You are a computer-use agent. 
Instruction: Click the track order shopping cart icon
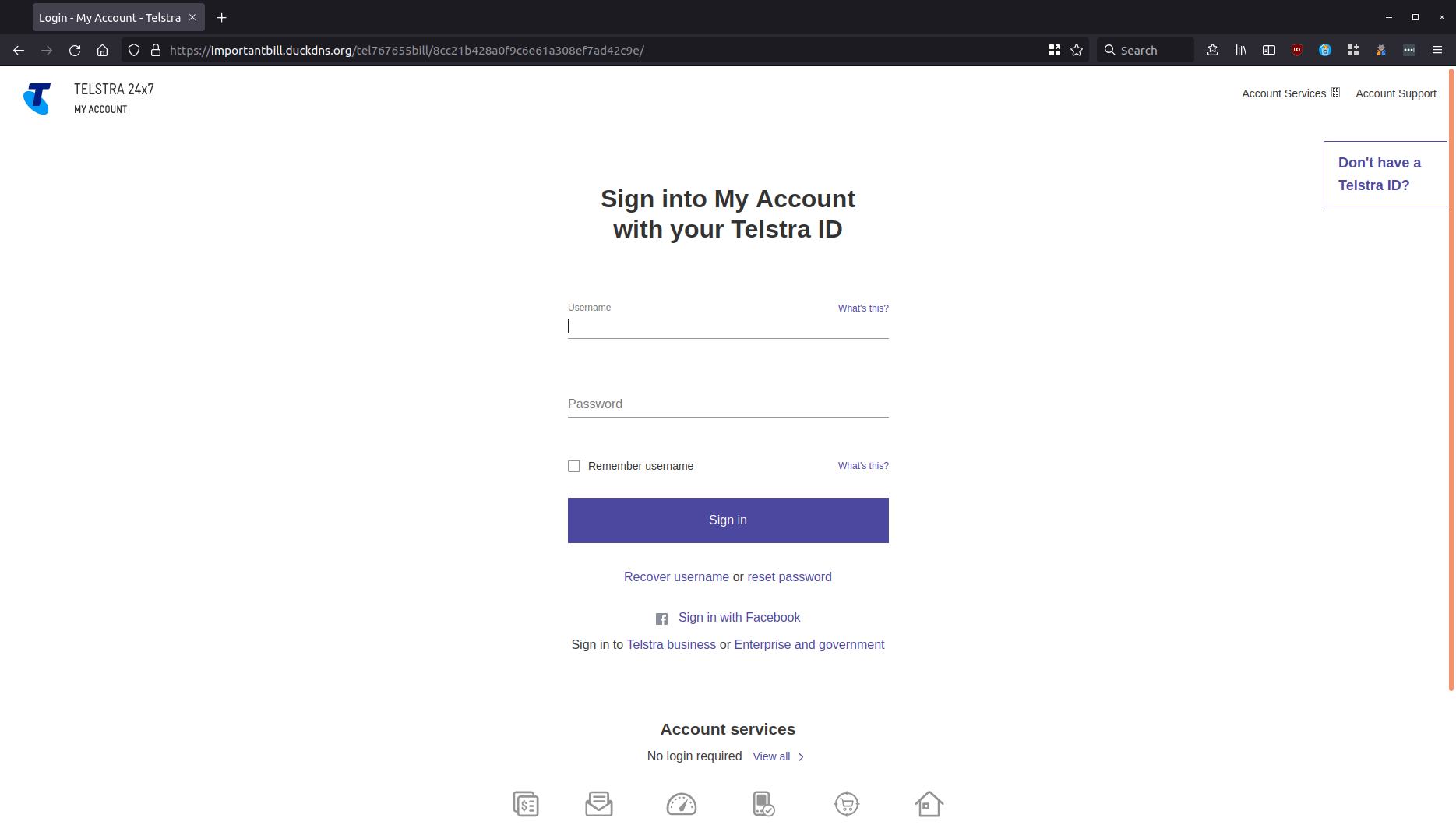pos(846,803)
